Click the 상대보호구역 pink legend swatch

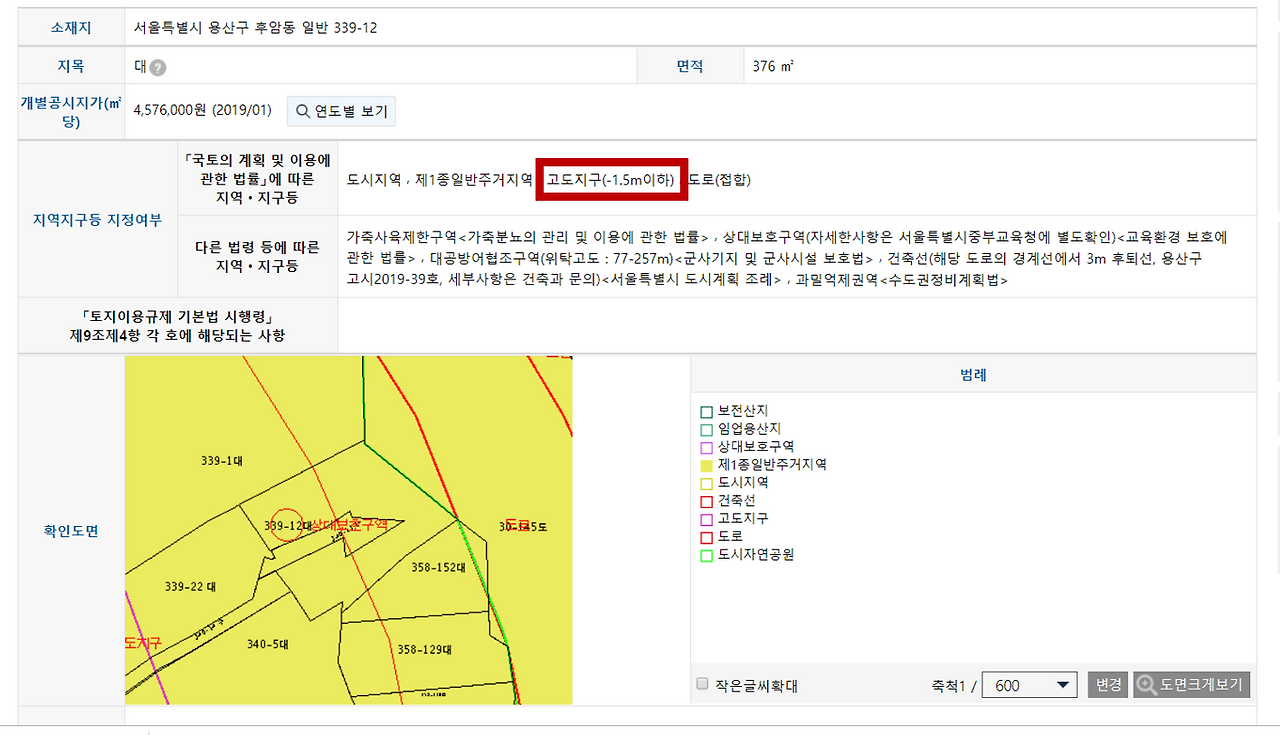point(706,446)
